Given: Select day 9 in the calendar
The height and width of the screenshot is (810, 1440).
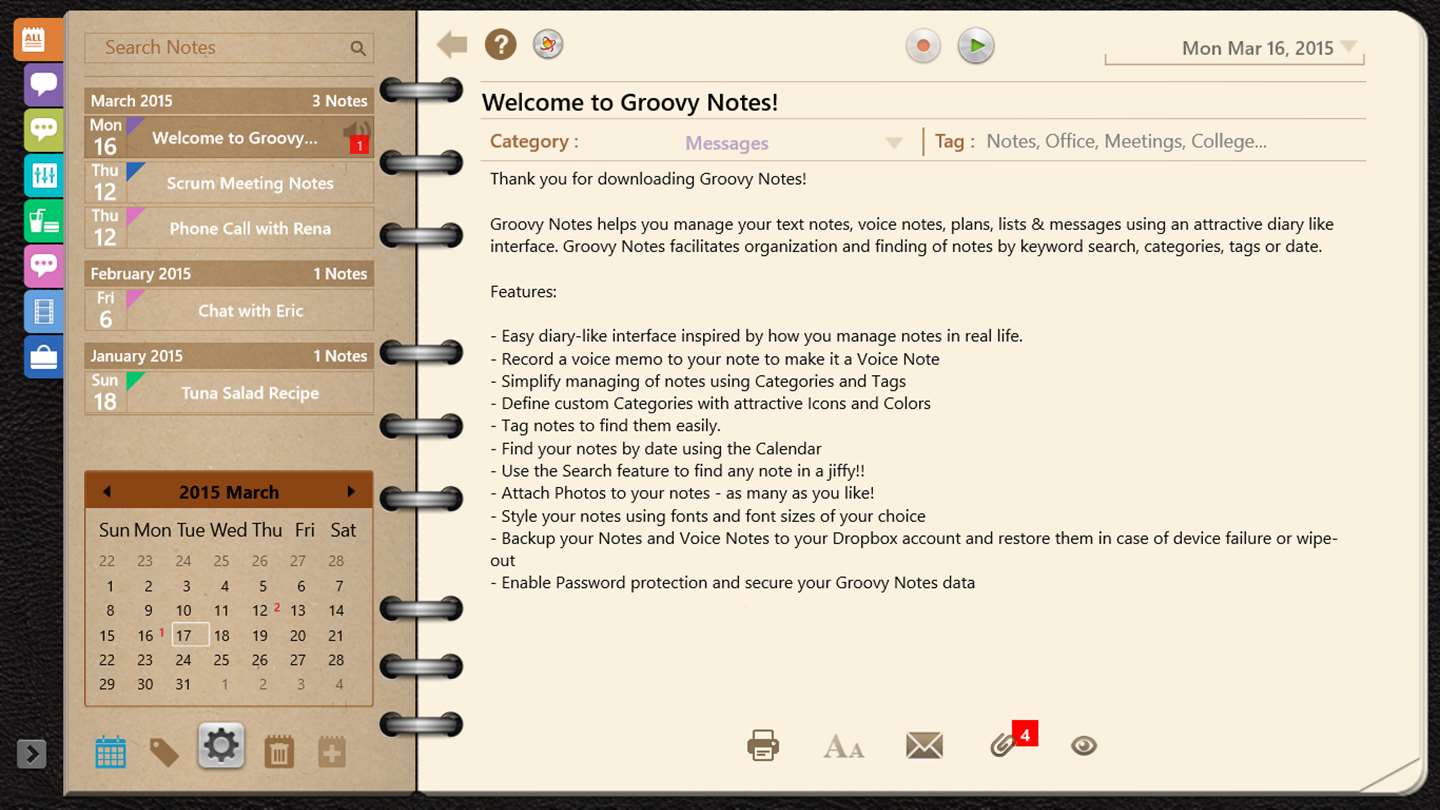Looking at the screenshot, I should pos(148,611).
